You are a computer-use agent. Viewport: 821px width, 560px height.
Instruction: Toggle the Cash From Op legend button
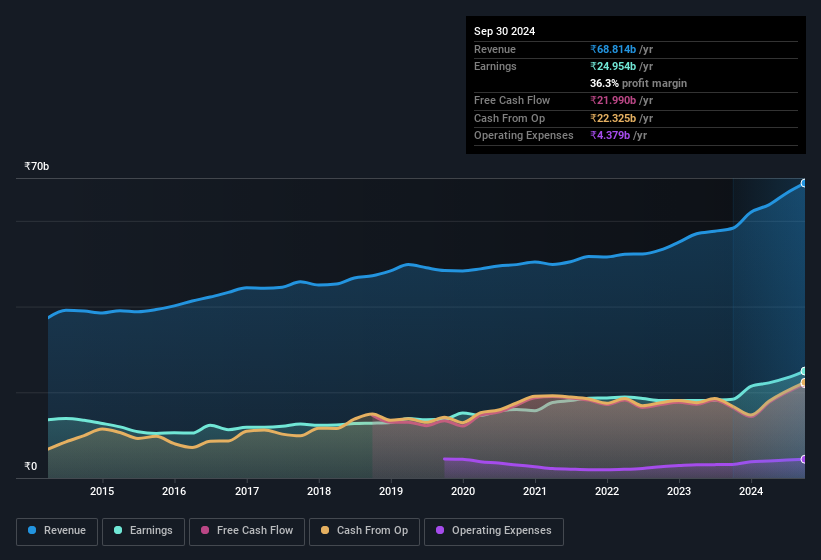(x=364, y=531)
